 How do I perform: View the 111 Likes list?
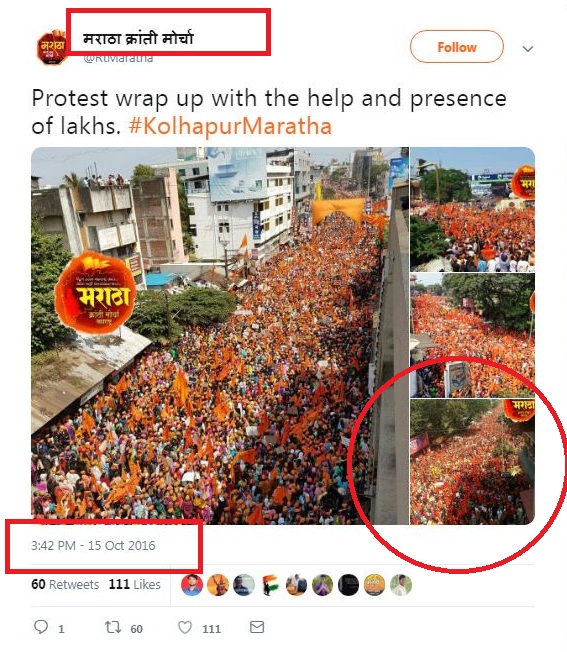coord(135,584)
